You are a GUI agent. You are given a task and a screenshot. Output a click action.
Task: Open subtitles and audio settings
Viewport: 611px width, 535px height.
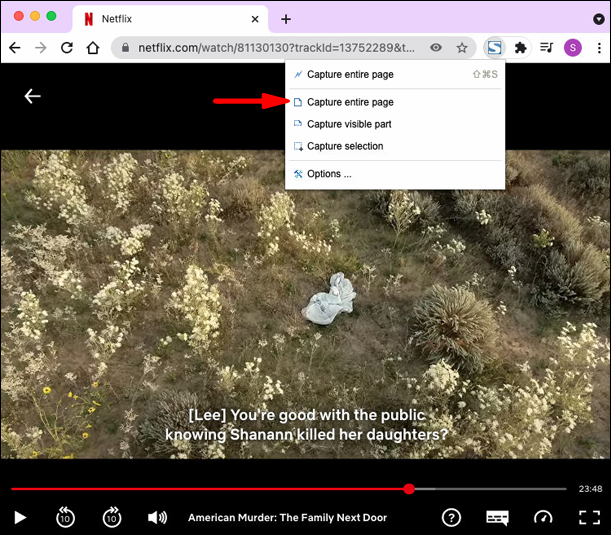coord(497,518)
